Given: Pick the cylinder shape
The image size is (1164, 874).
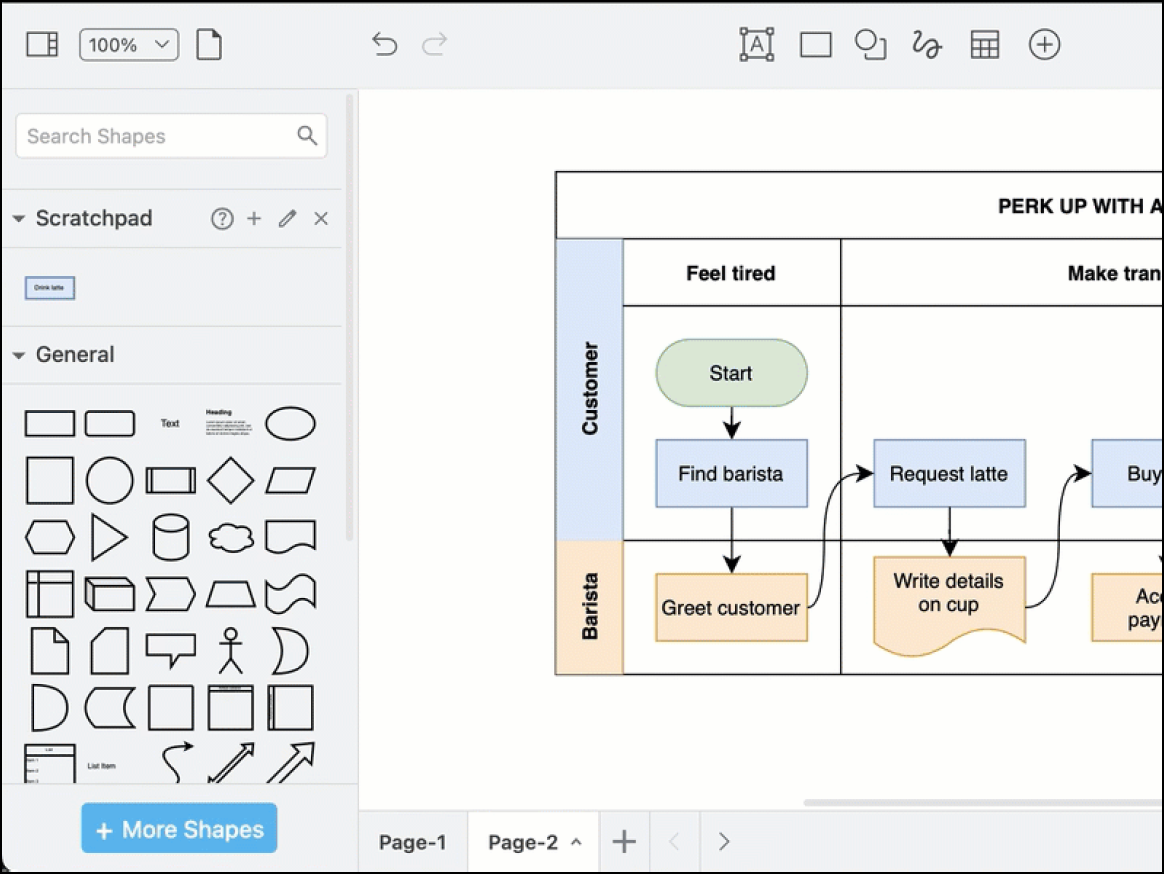Looking at the screenshot, I should point(170,537).
